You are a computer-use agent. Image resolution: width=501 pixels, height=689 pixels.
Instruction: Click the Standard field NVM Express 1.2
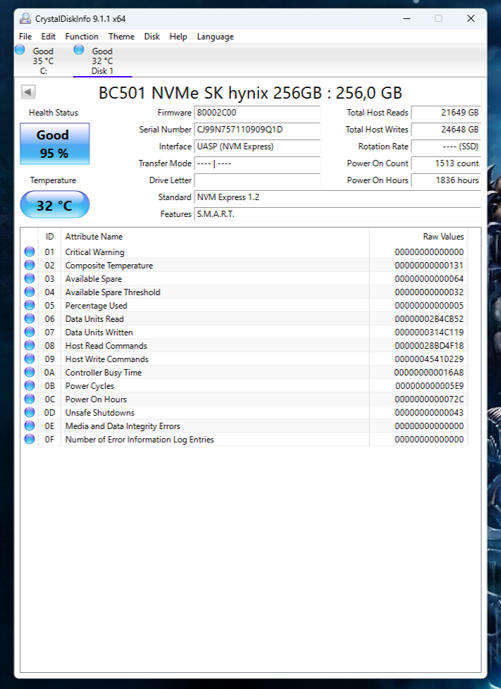[338, 197]
